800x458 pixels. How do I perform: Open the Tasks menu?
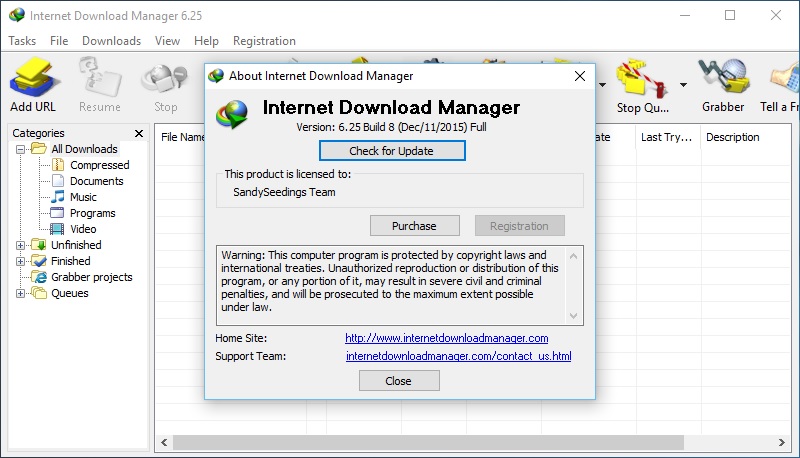tap(22, 41)
